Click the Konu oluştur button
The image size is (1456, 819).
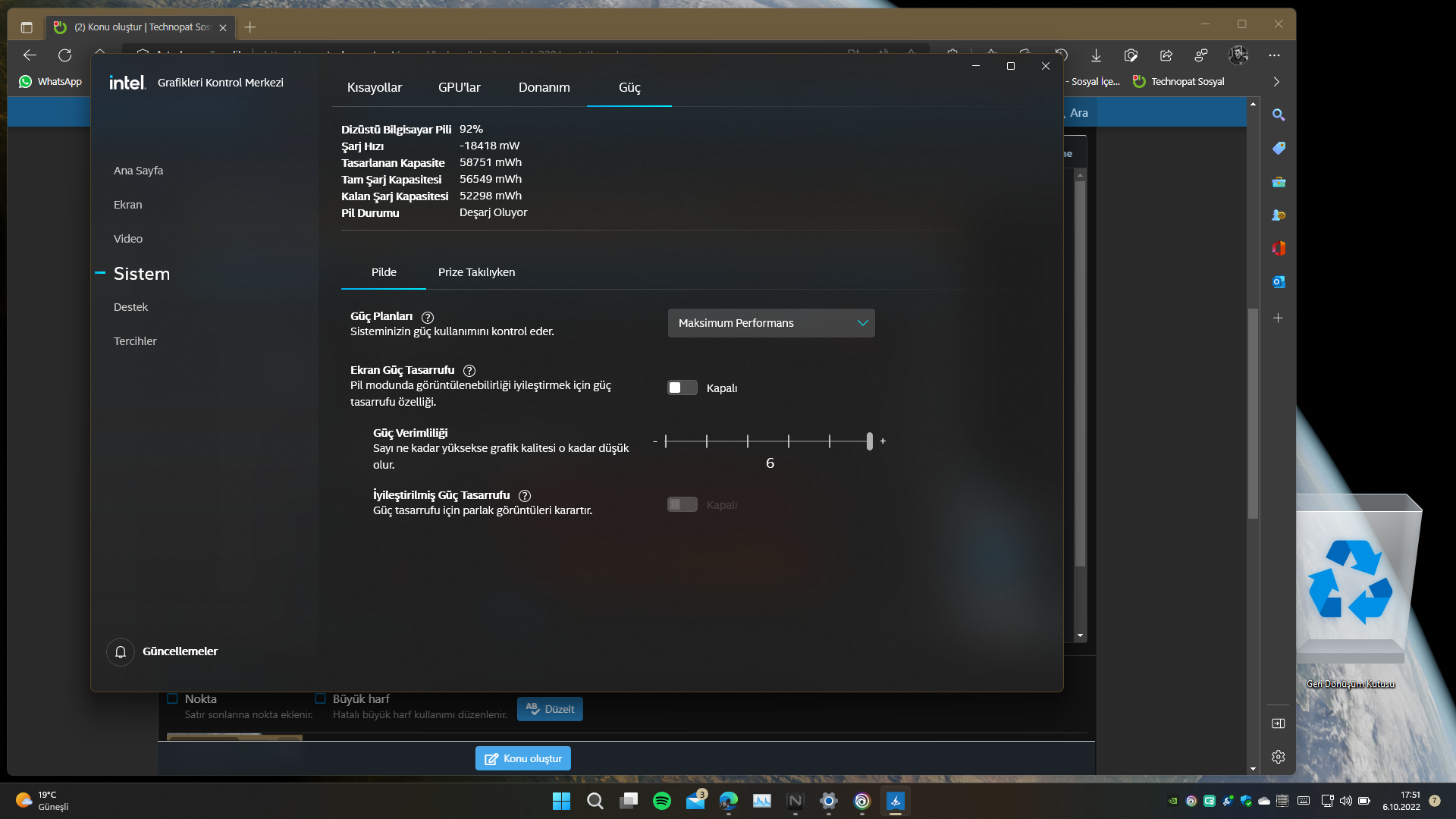522,758
